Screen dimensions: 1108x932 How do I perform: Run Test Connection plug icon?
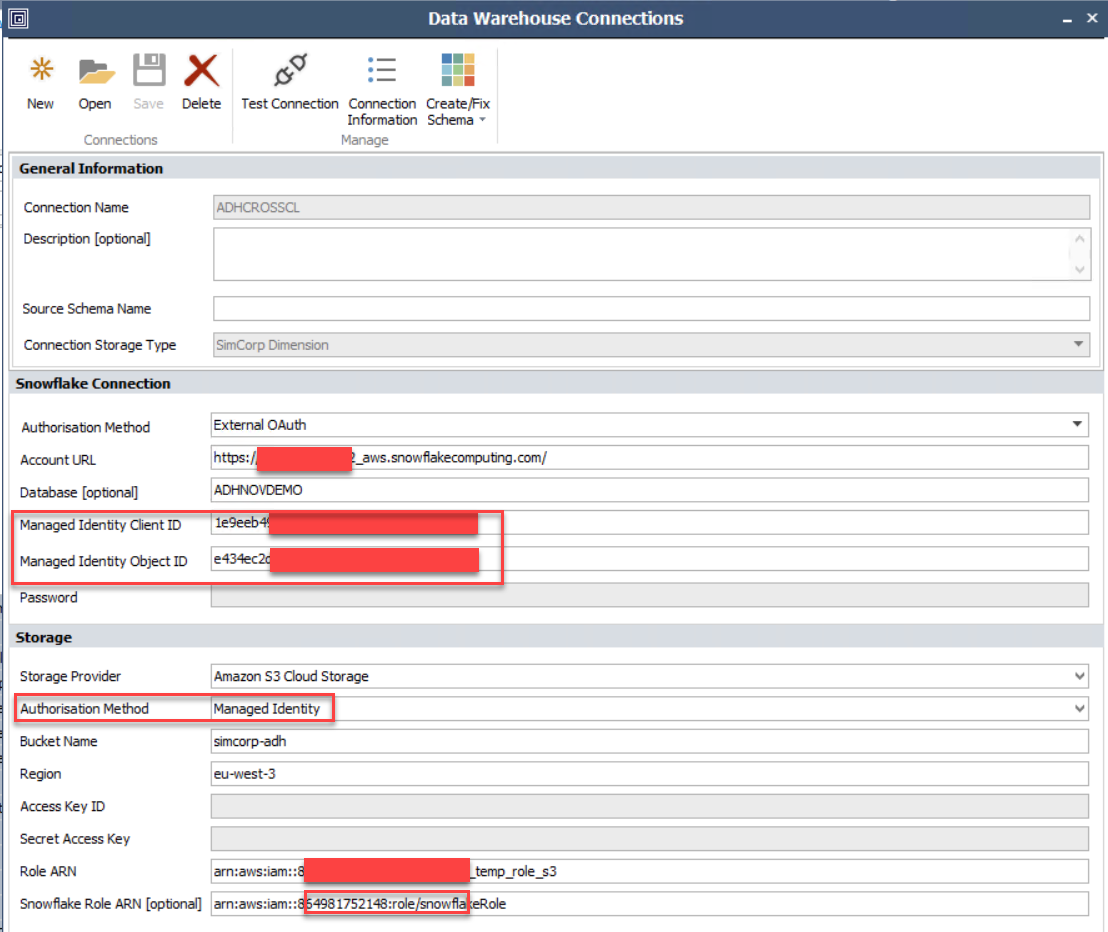[x=290, y=70]
